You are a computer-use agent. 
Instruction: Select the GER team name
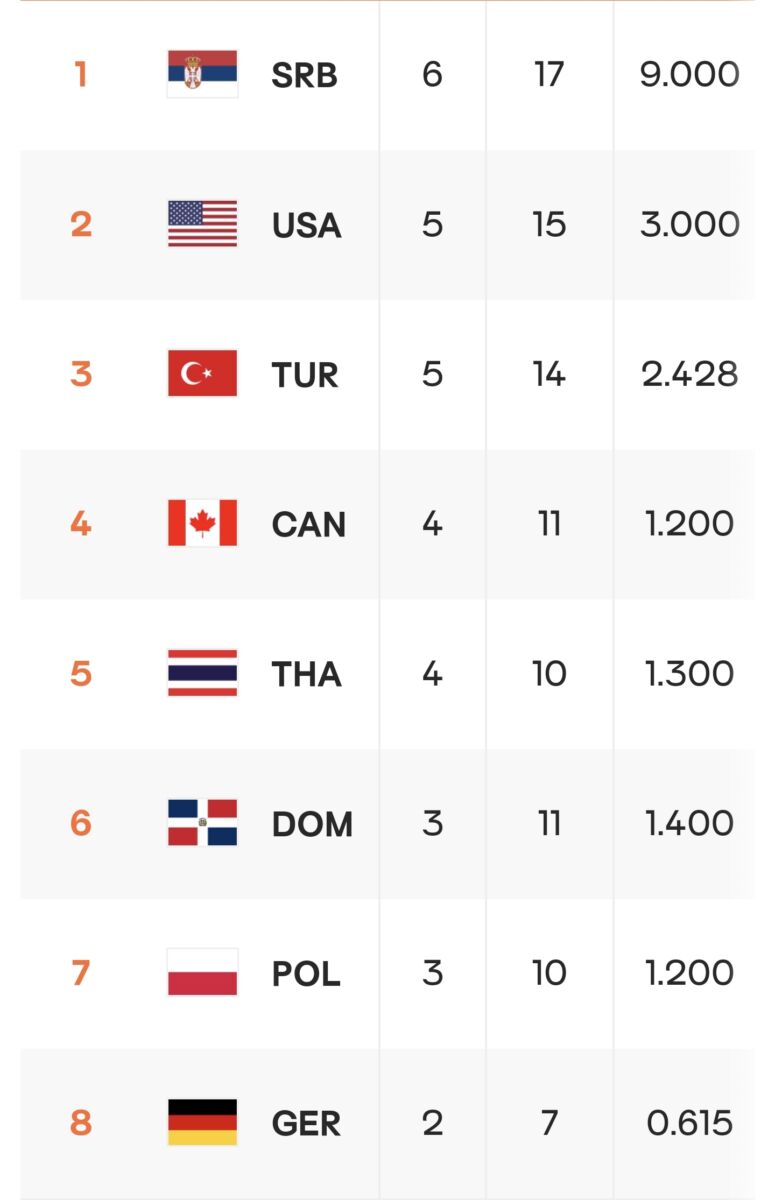click(x=306, y=1124)
